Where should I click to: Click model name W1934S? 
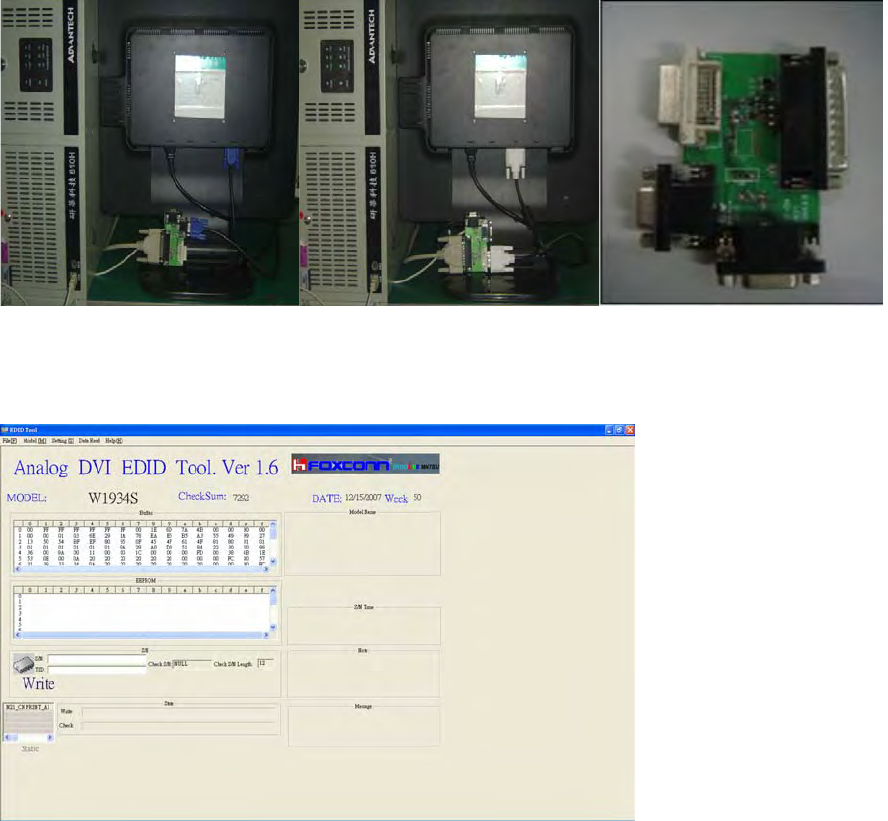coord(113,498)
